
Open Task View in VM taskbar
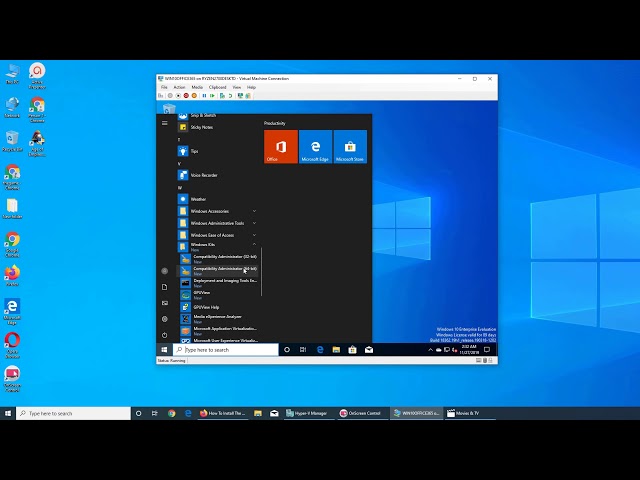pos(303,349)
